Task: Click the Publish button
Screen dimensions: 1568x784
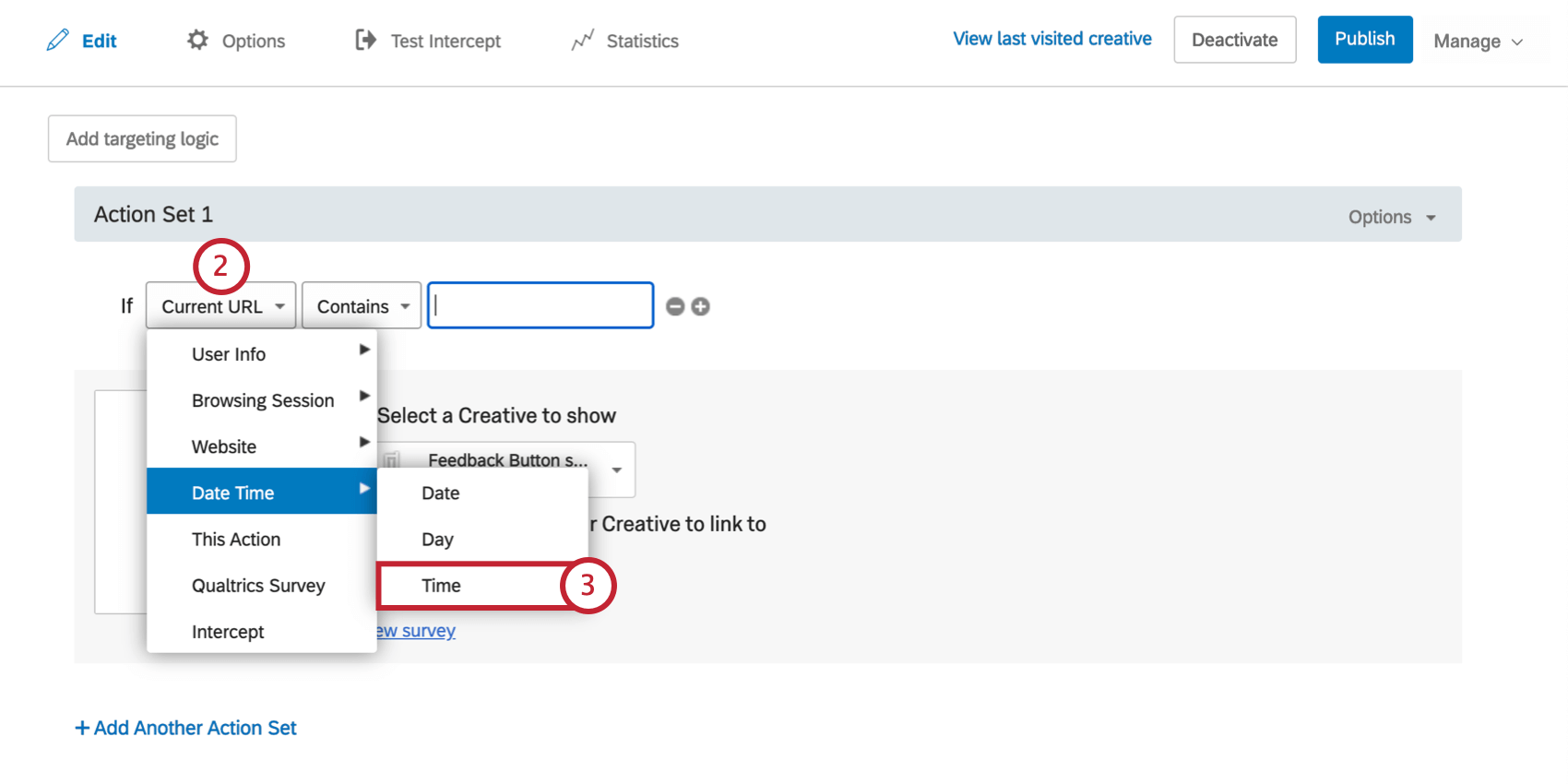Action: [1364, 39]
